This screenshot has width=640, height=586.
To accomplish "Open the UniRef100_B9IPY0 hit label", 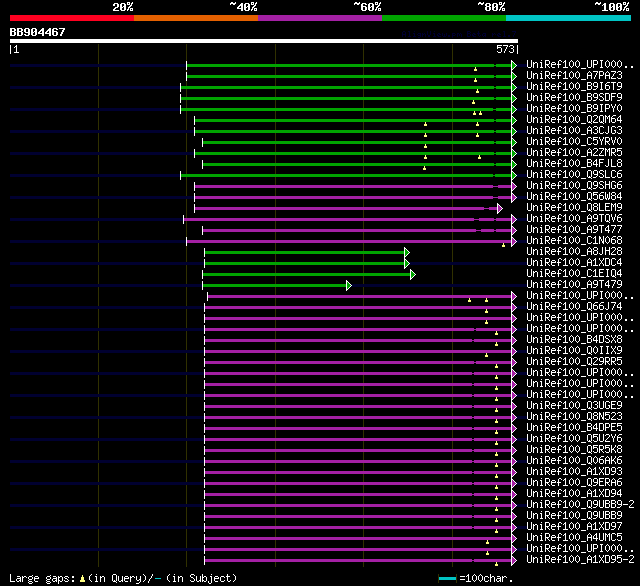I will click(x=574, y=109).
